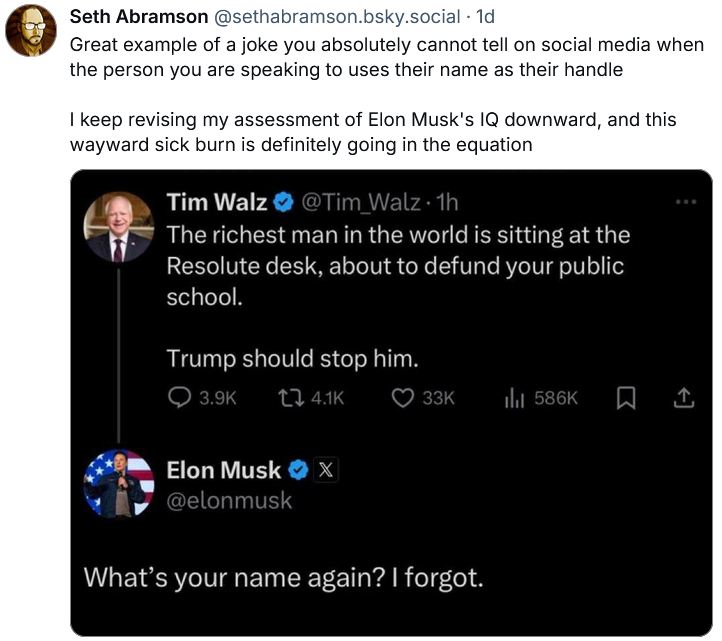This screenshot has height=641, width=722.
Task: Click the share upload icon
Action: [x=684, y=398]
